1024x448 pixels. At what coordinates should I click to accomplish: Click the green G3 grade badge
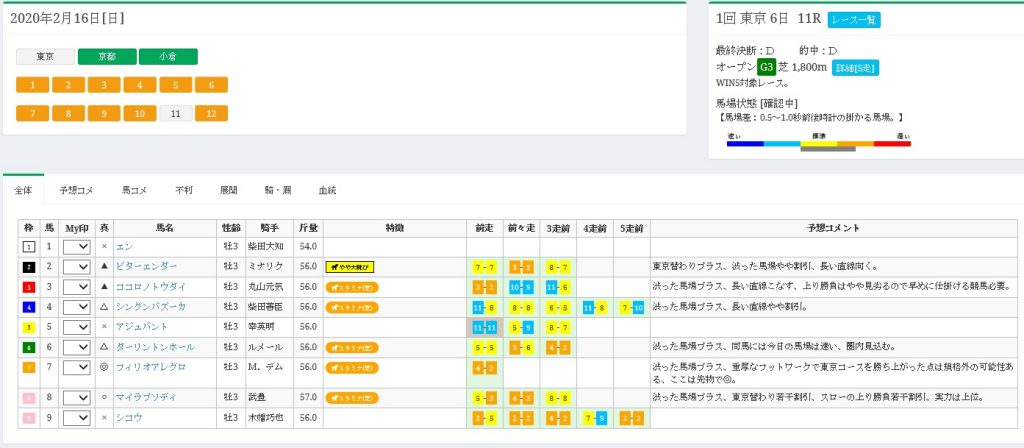point(766,67)
